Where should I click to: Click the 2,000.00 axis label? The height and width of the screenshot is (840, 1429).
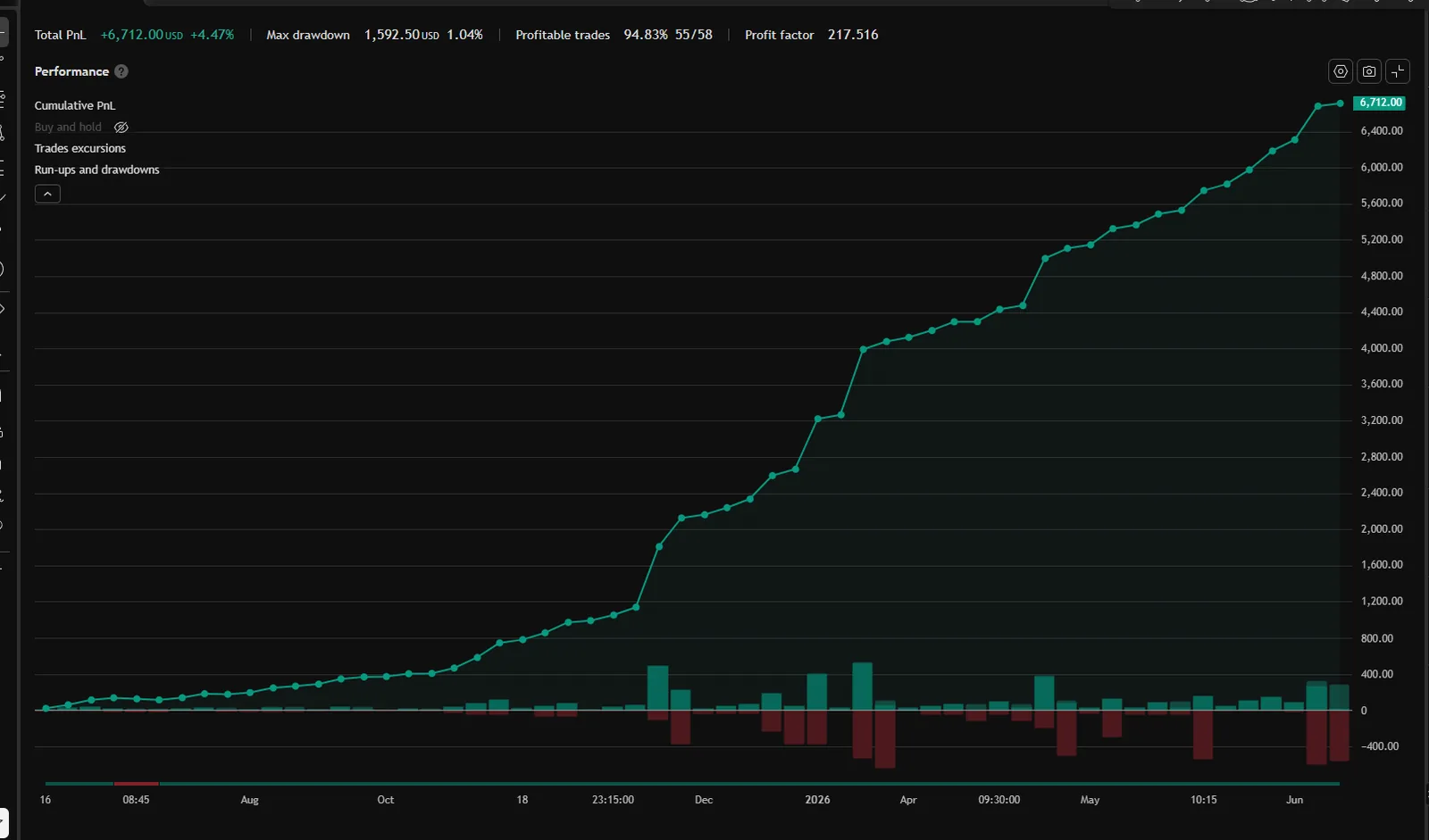tap(1382, 528)
